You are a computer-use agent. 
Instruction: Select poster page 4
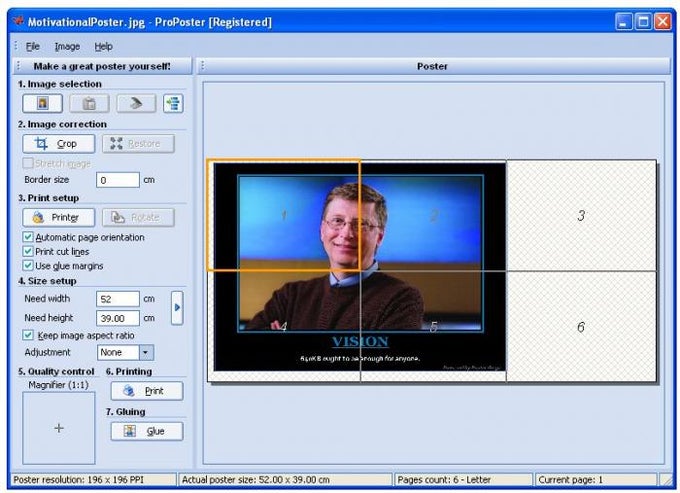[x=284, y=326]
